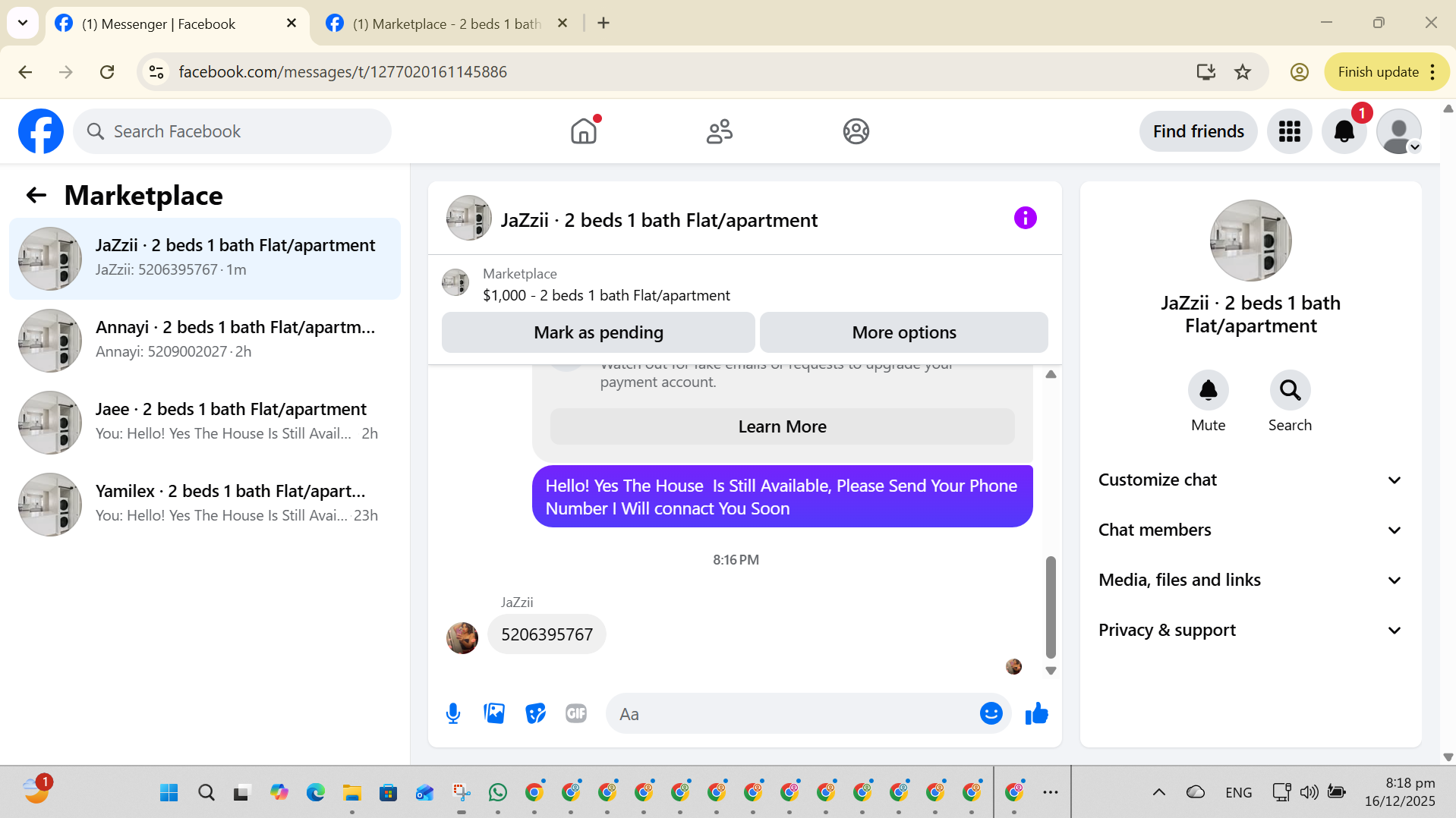
Task: Click the chat scrollbar thumb
Action: pos(1051,607)
